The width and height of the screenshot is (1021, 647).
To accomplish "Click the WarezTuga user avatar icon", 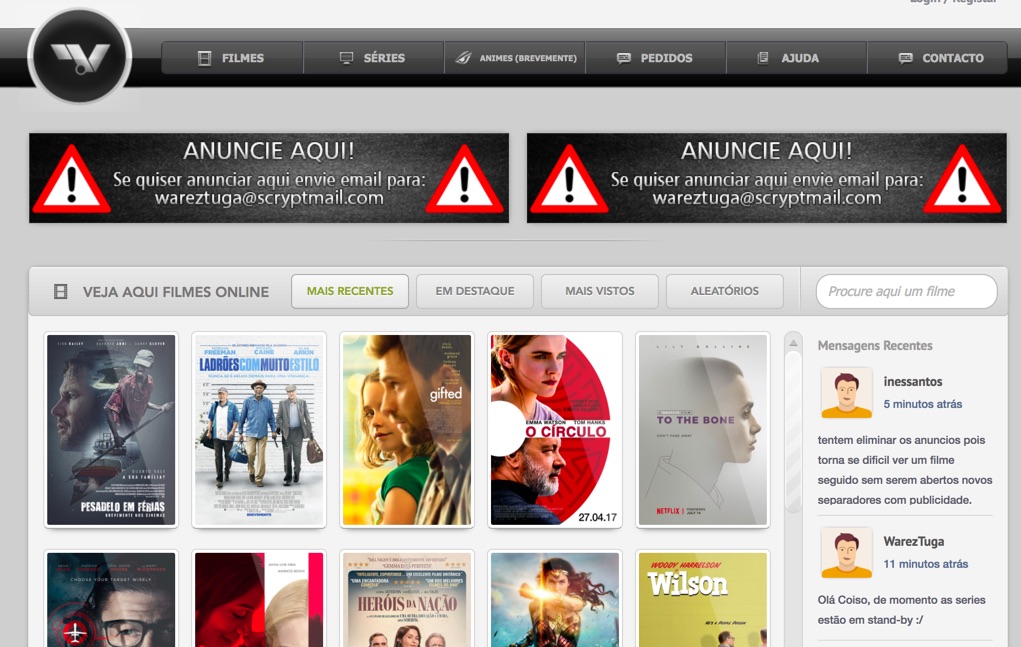I will [846, 553].
